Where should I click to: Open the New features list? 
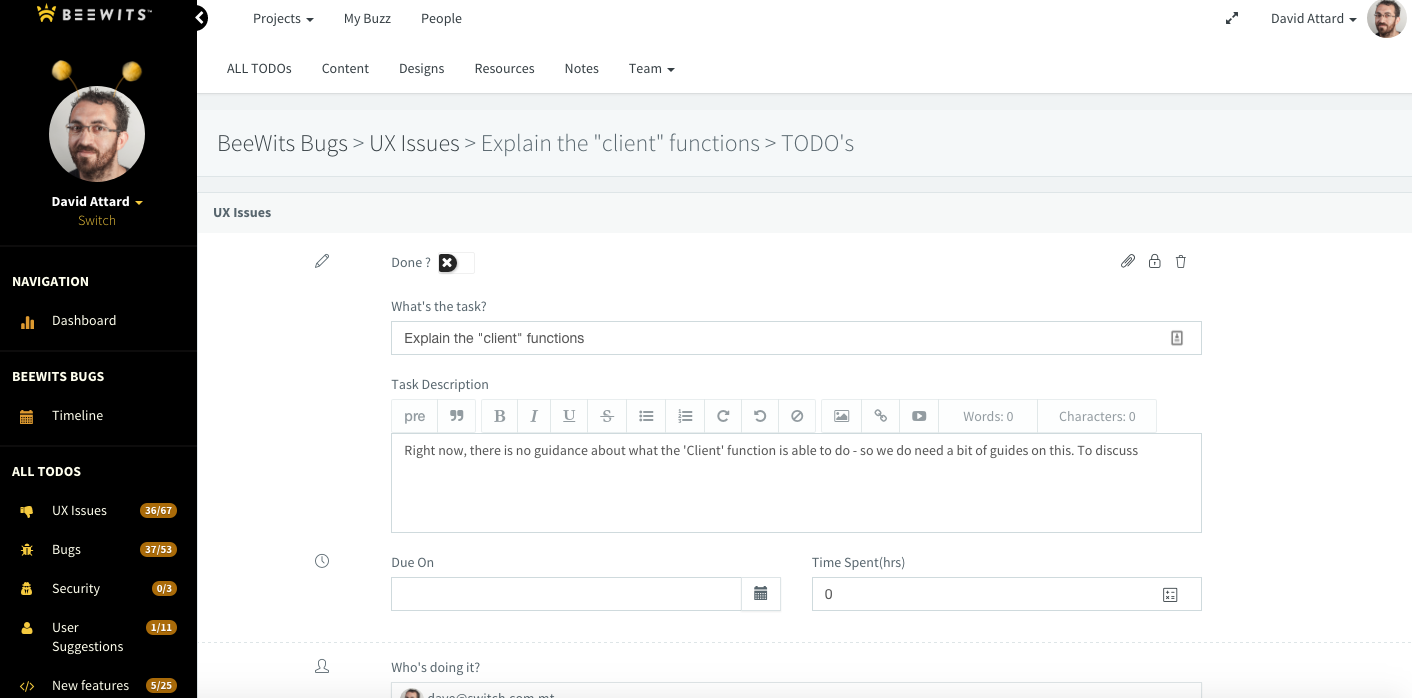(x=90, y=685)
